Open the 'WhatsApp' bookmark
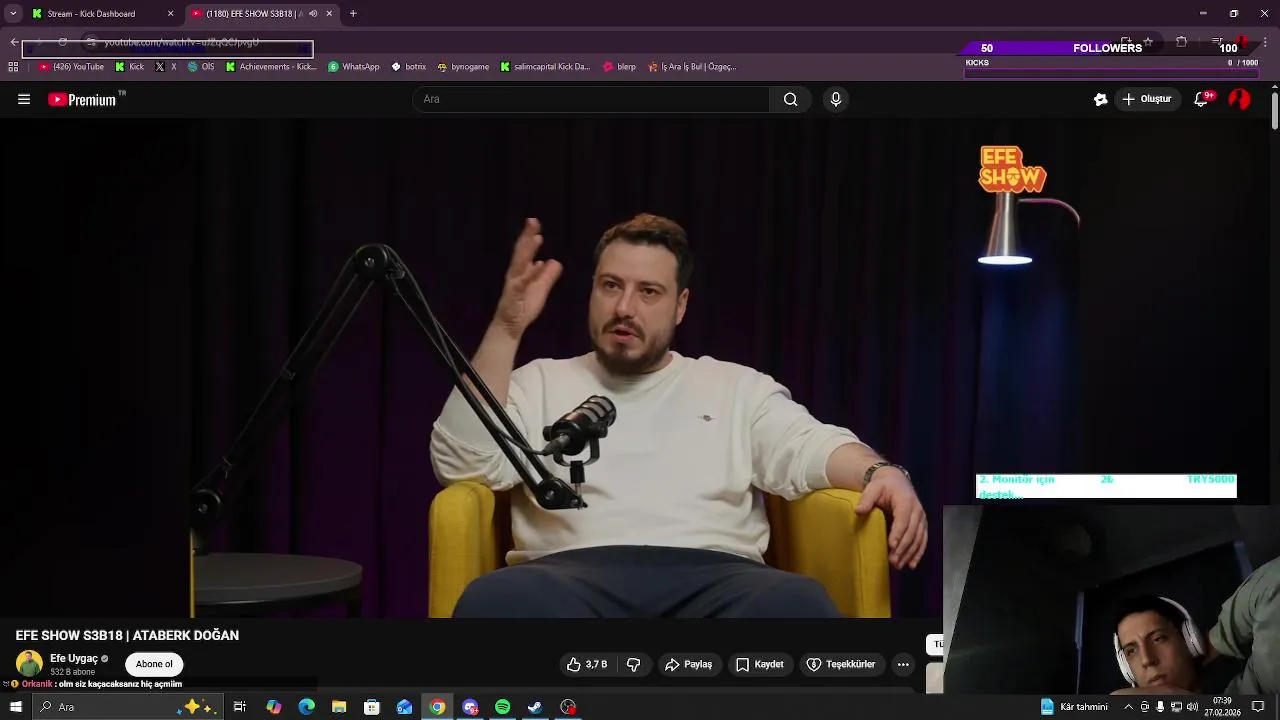 353,67
